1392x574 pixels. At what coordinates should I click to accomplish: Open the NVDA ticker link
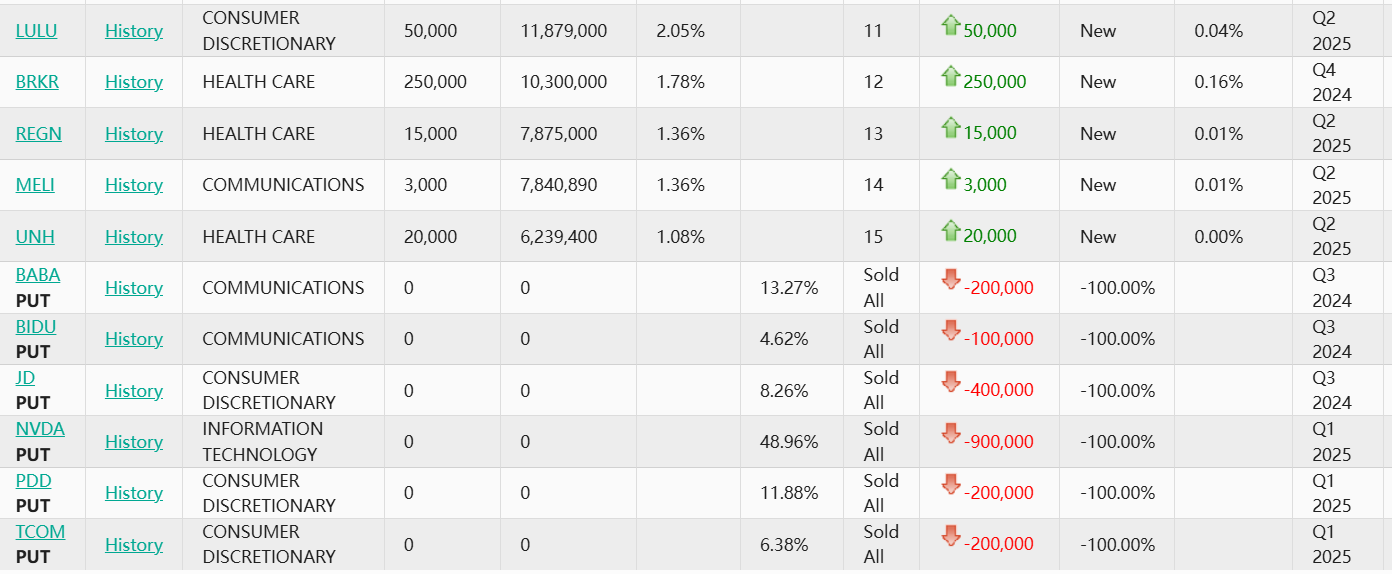40,429
